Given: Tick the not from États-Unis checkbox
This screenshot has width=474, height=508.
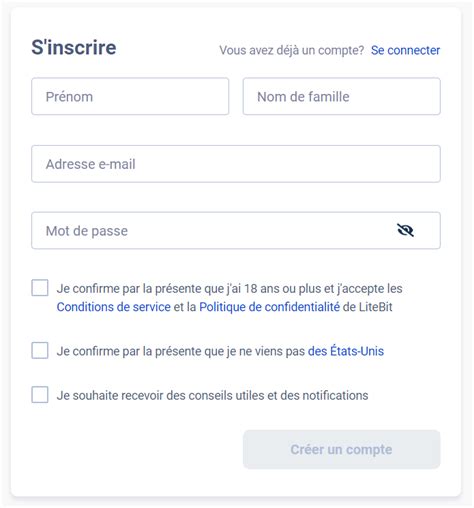Looking at the screenshot, I should 40,351.
